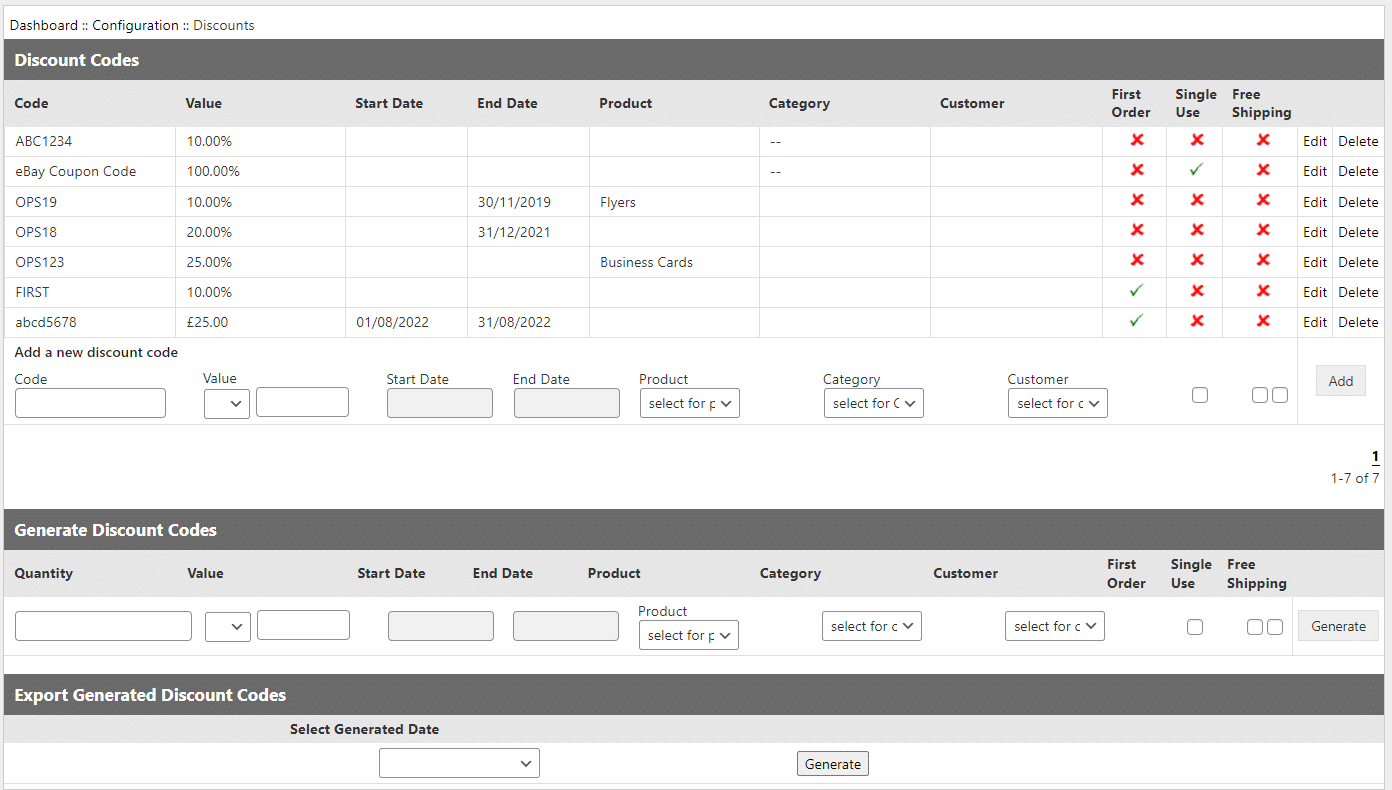Go to Dashboard in the breadcrumb

coord(43,25)
